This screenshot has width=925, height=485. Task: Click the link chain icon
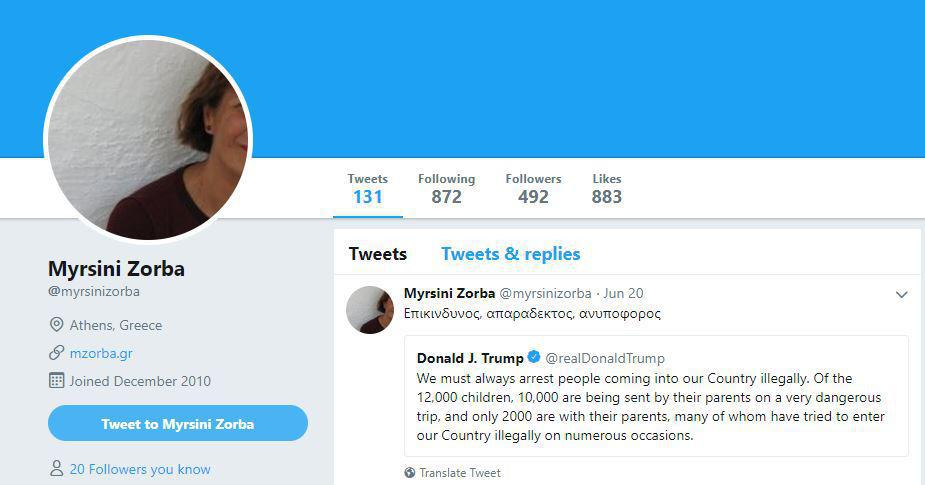[56, 353]
